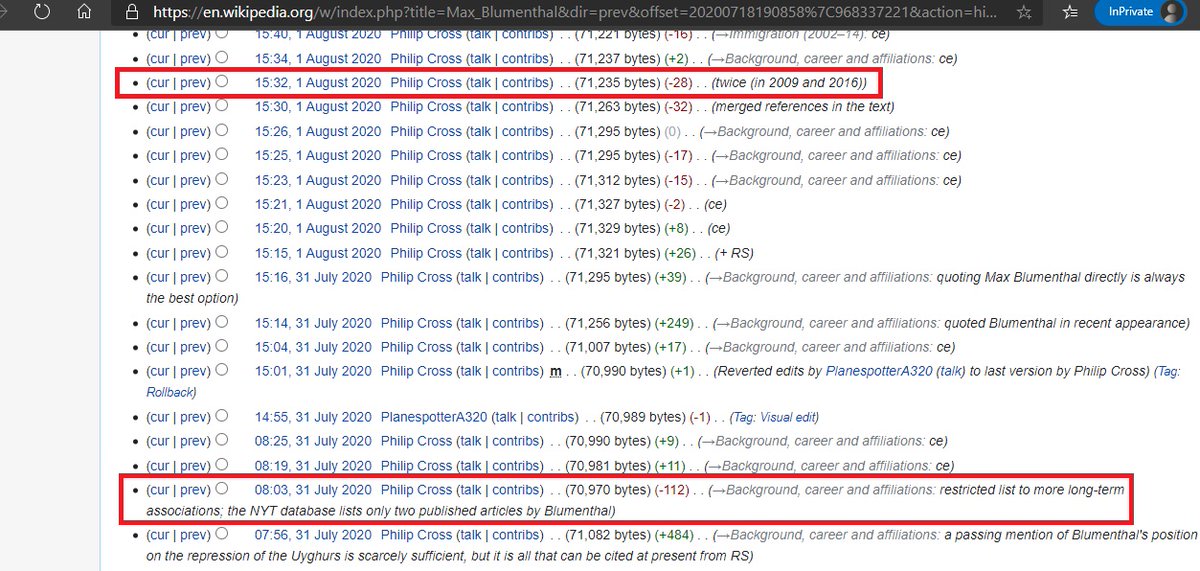1200x571 pixels.
Task: Click the '(71,235 bytes)' size text
Action: 618,82
